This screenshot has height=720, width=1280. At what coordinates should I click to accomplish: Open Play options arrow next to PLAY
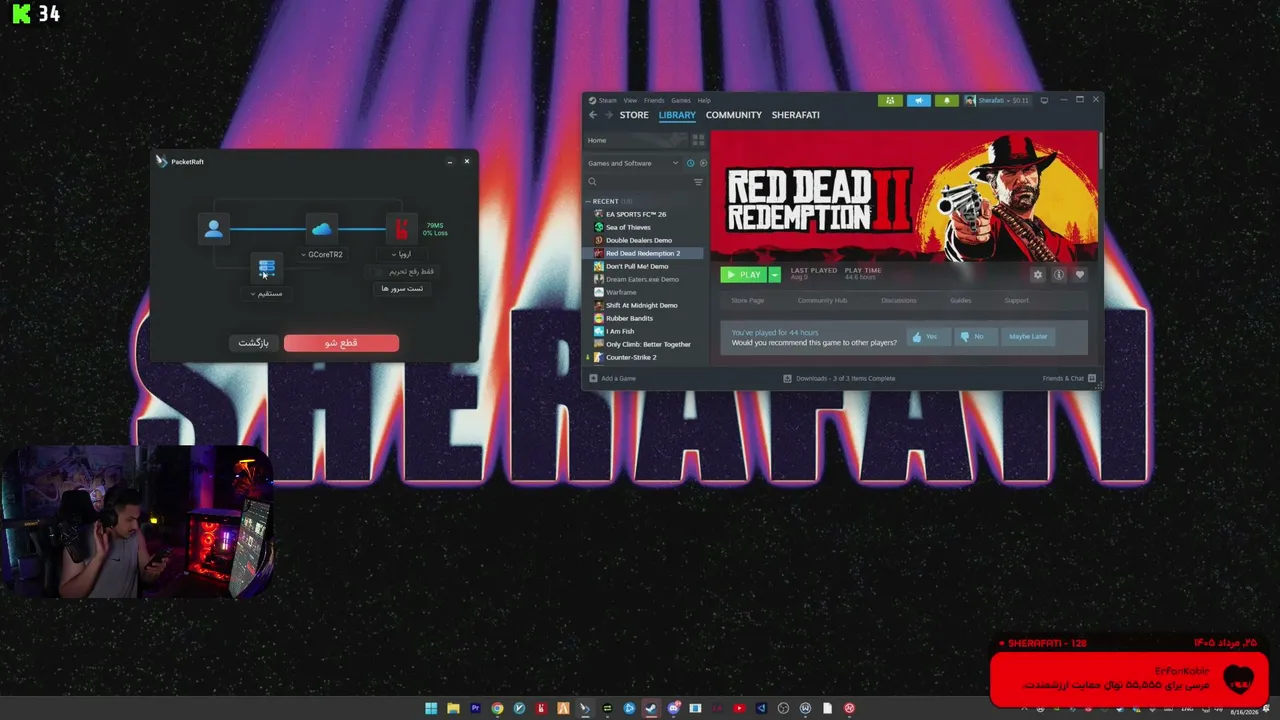tap(774, 275)
